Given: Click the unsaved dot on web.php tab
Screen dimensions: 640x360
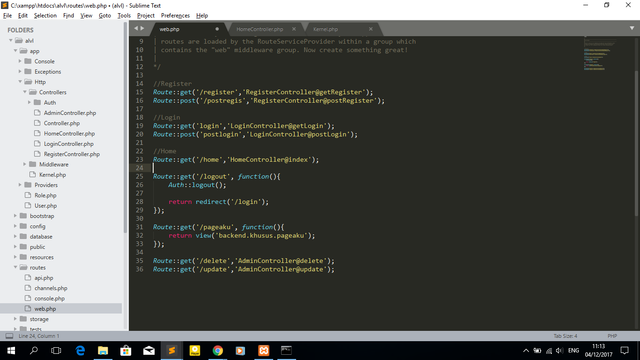Looking at the screenshot, I should pos(217,29).
